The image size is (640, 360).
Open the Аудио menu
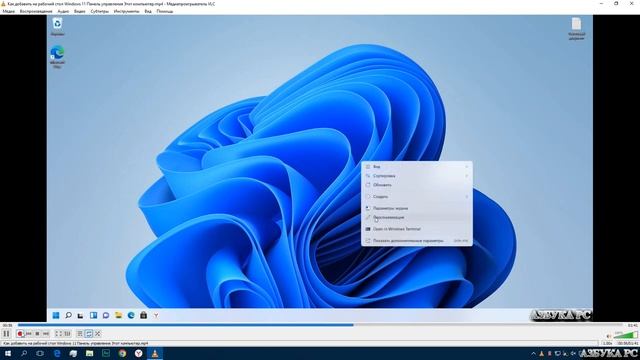pyautogui.click(x=63, y=11)
